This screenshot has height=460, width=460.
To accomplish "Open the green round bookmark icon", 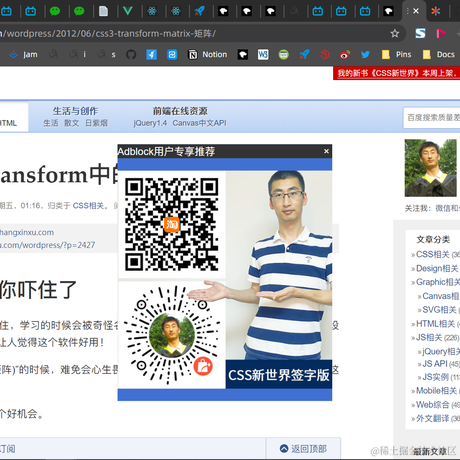I will (x=283, y=54).
